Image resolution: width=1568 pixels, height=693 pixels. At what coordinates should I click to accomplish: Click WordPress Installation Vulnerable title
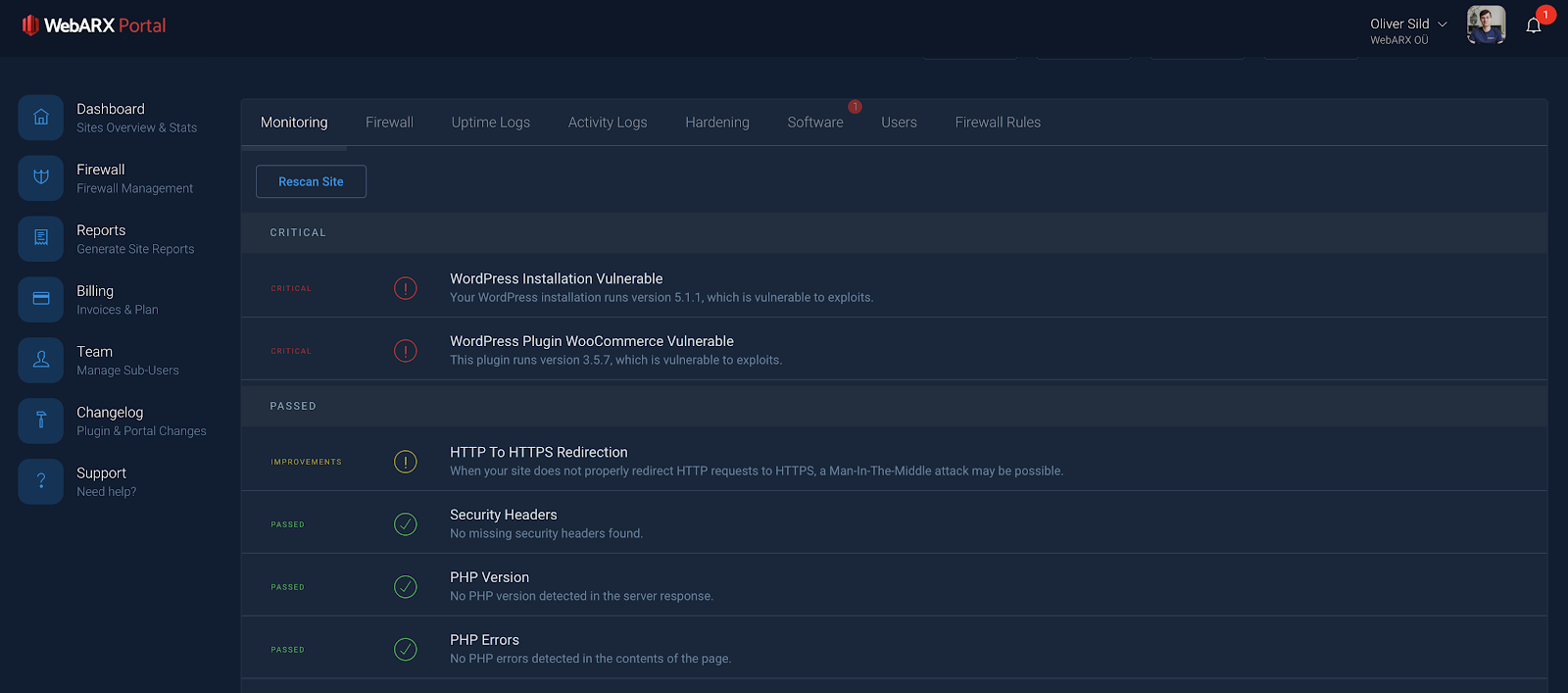point(557,279)
